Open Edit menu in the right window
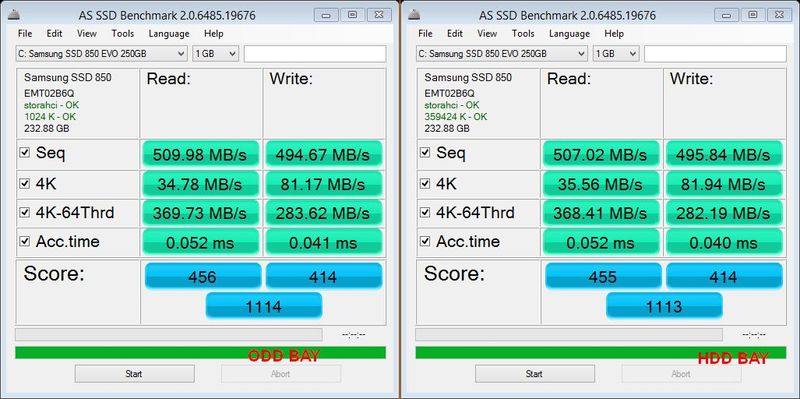Image resolution: width=800 pixels, height=399 pixels. point(455,34)
